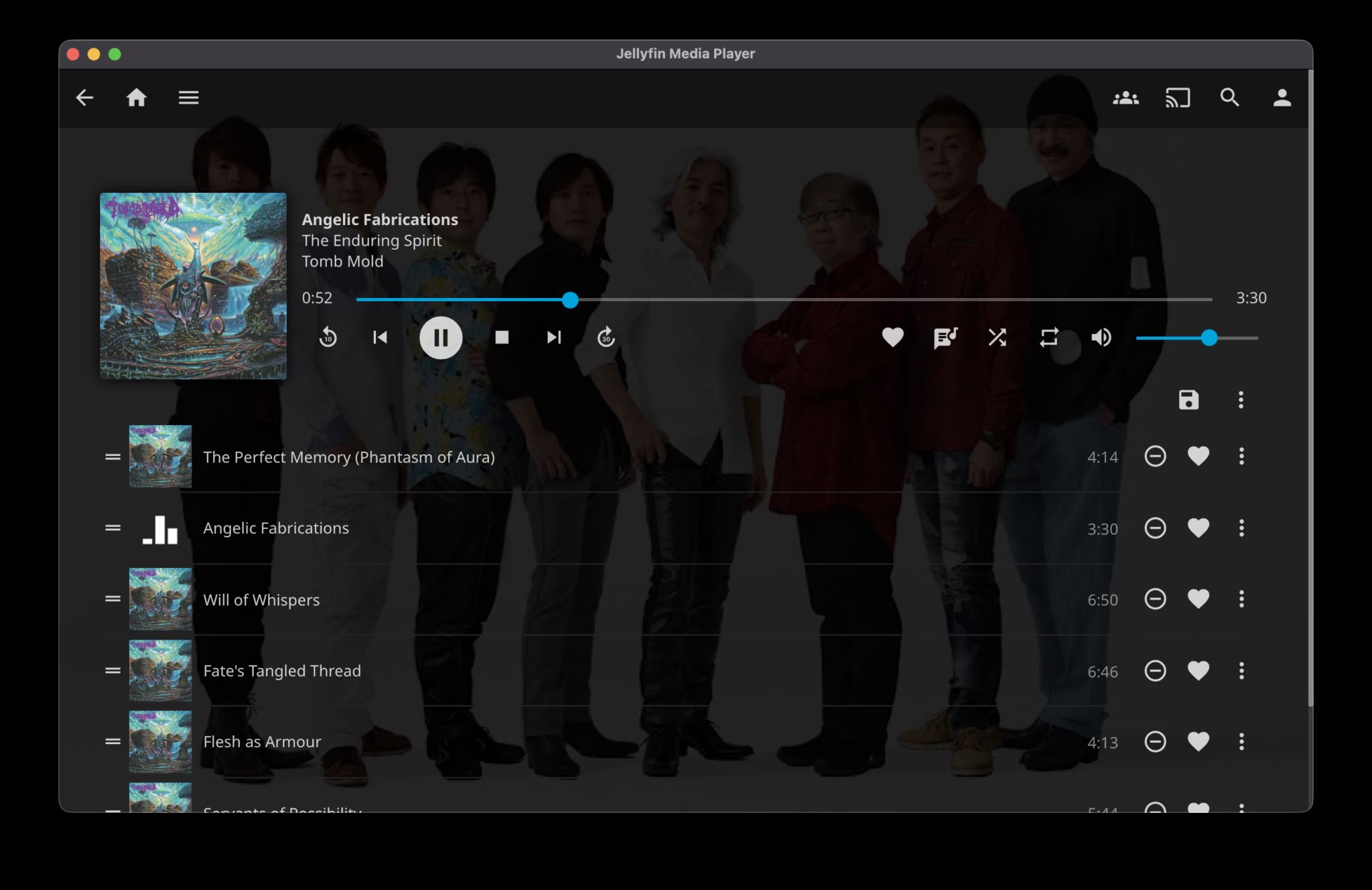Screen dimensions: 1372x890
Task: Toggle repeat mode
Action: [1049, 338]
